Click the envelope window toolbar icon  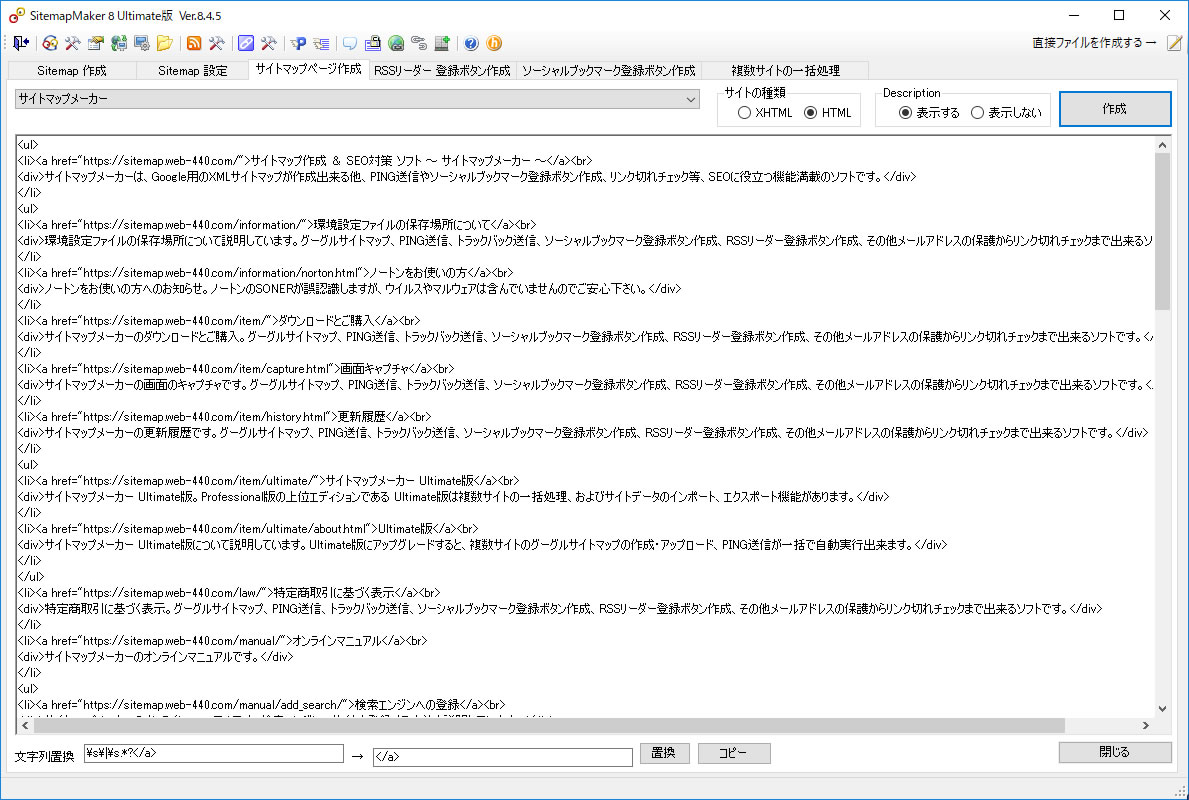click(96, 43)
